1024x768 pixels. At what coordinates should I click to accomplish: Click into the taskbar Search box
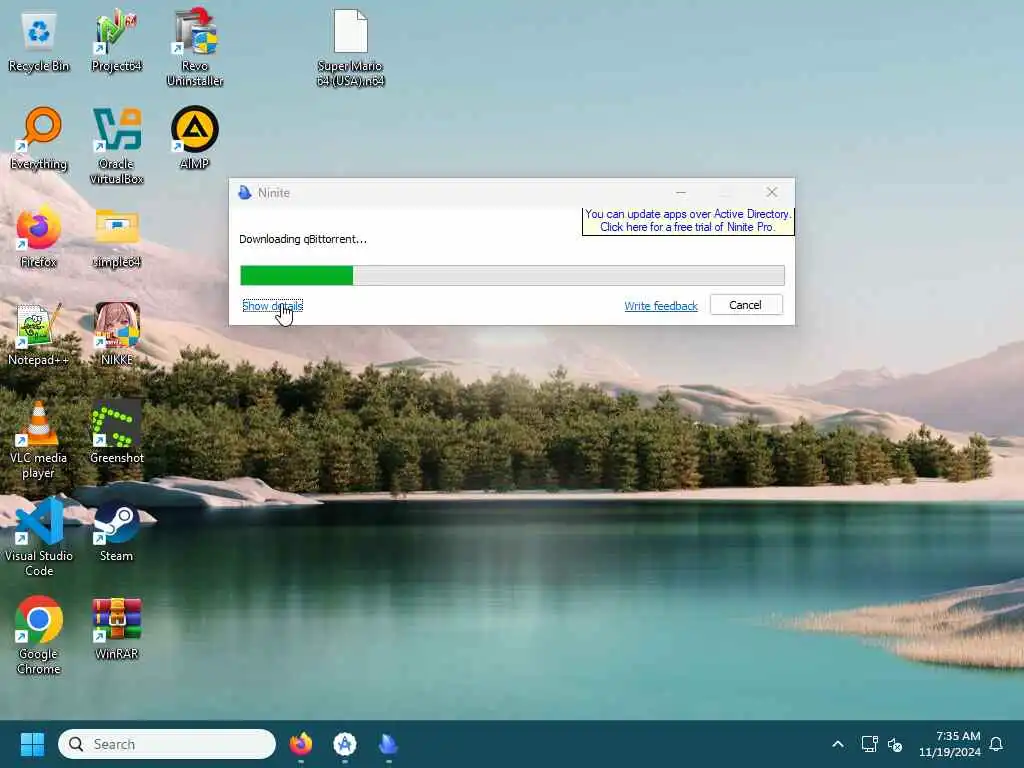tap(167, 744)
